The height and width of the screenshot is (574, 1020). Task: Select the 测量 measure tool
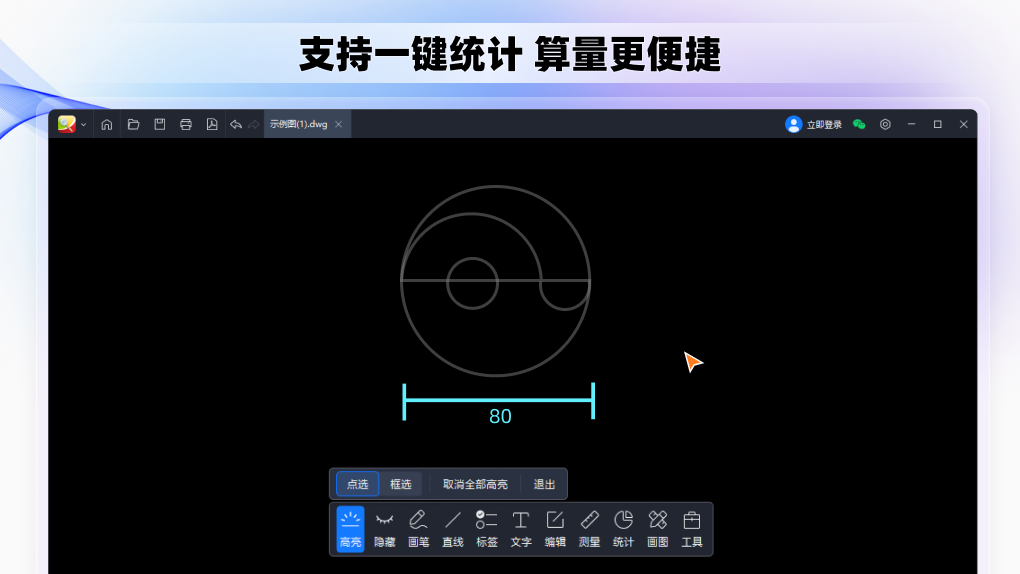point(589,529)
